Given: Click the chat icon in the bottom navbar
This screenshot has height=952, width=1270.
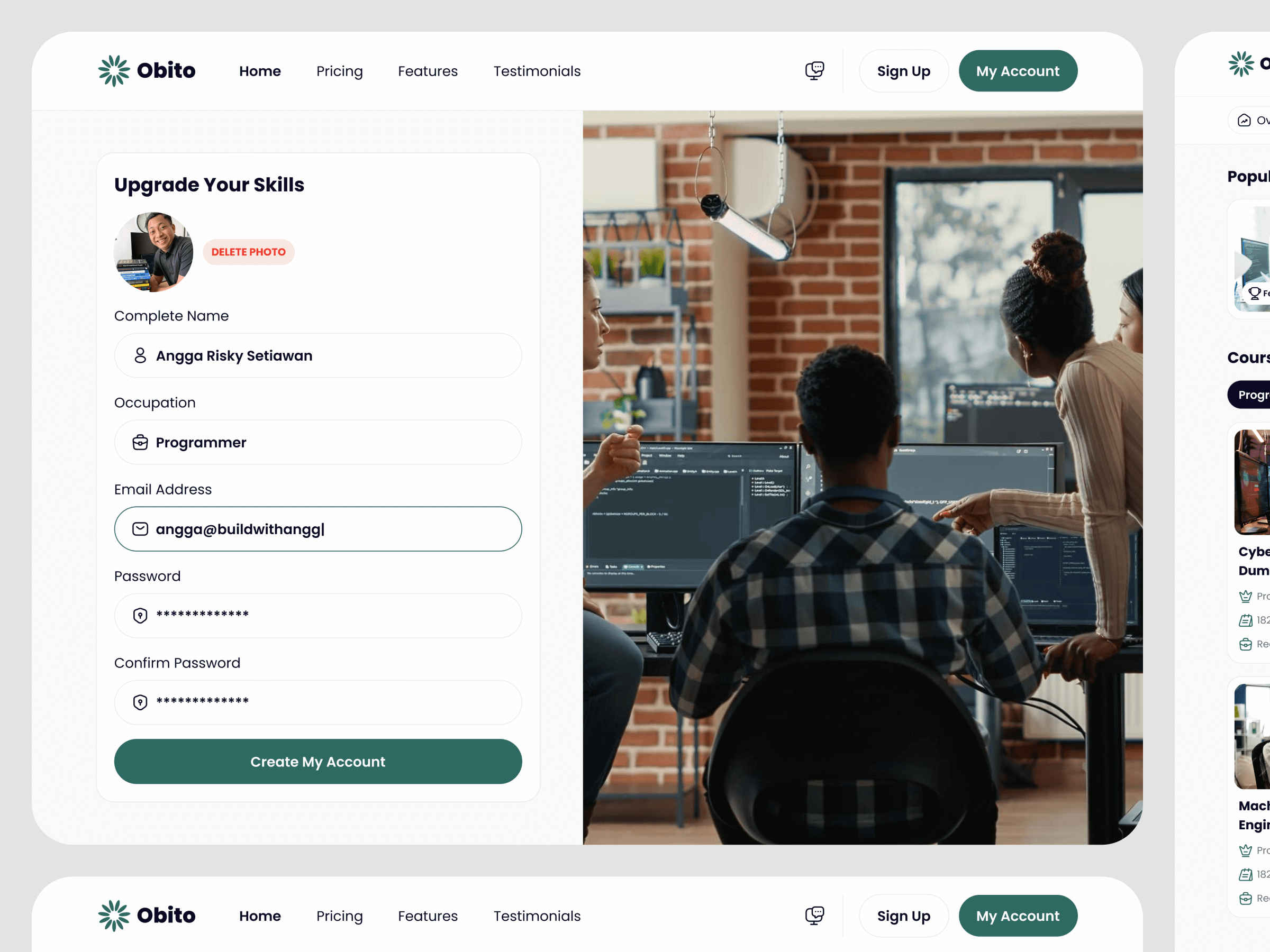Looking at the screenshot, I should (x=814, y=916).
